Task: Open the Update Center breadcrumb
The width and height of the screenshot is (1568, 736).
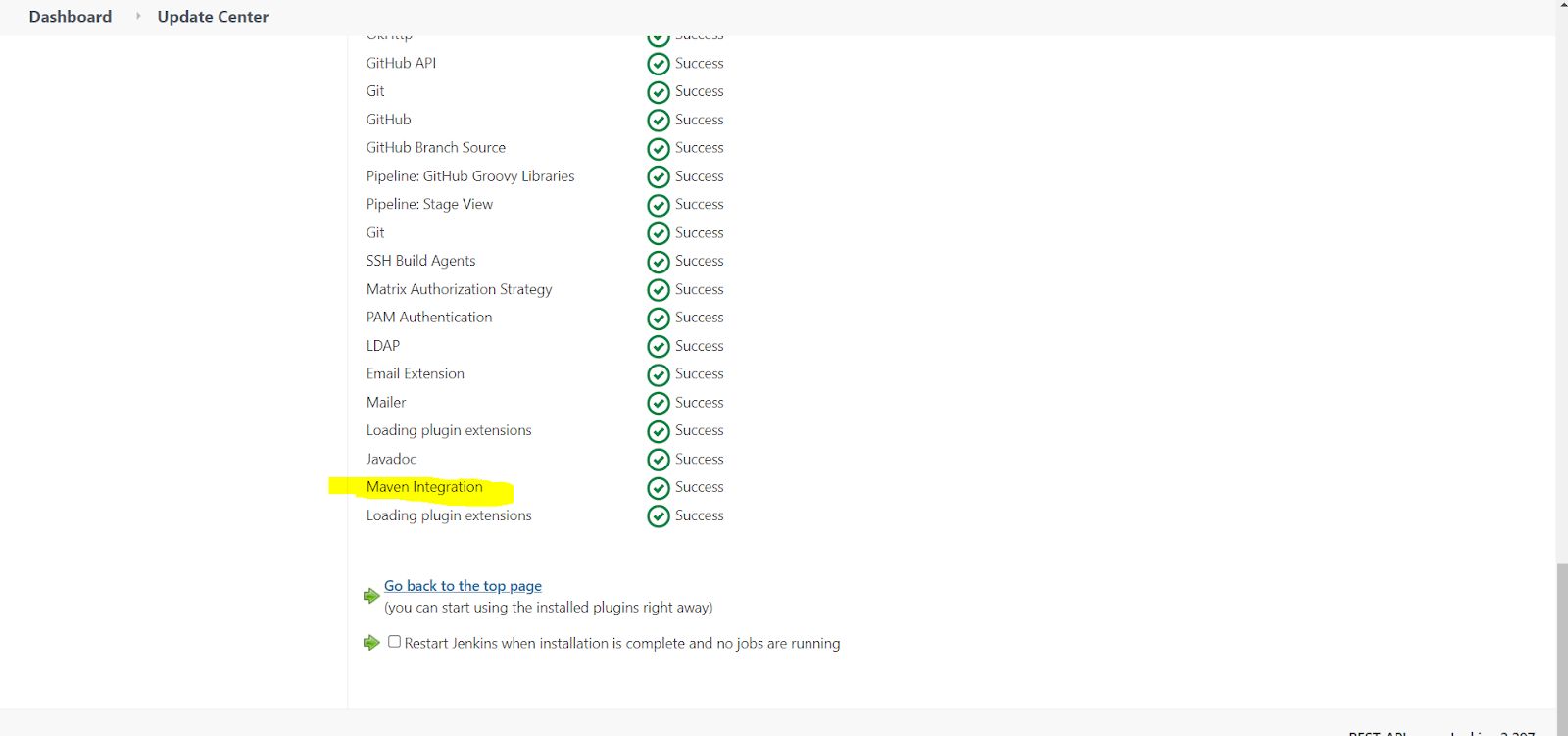Action: click(213, 17)
